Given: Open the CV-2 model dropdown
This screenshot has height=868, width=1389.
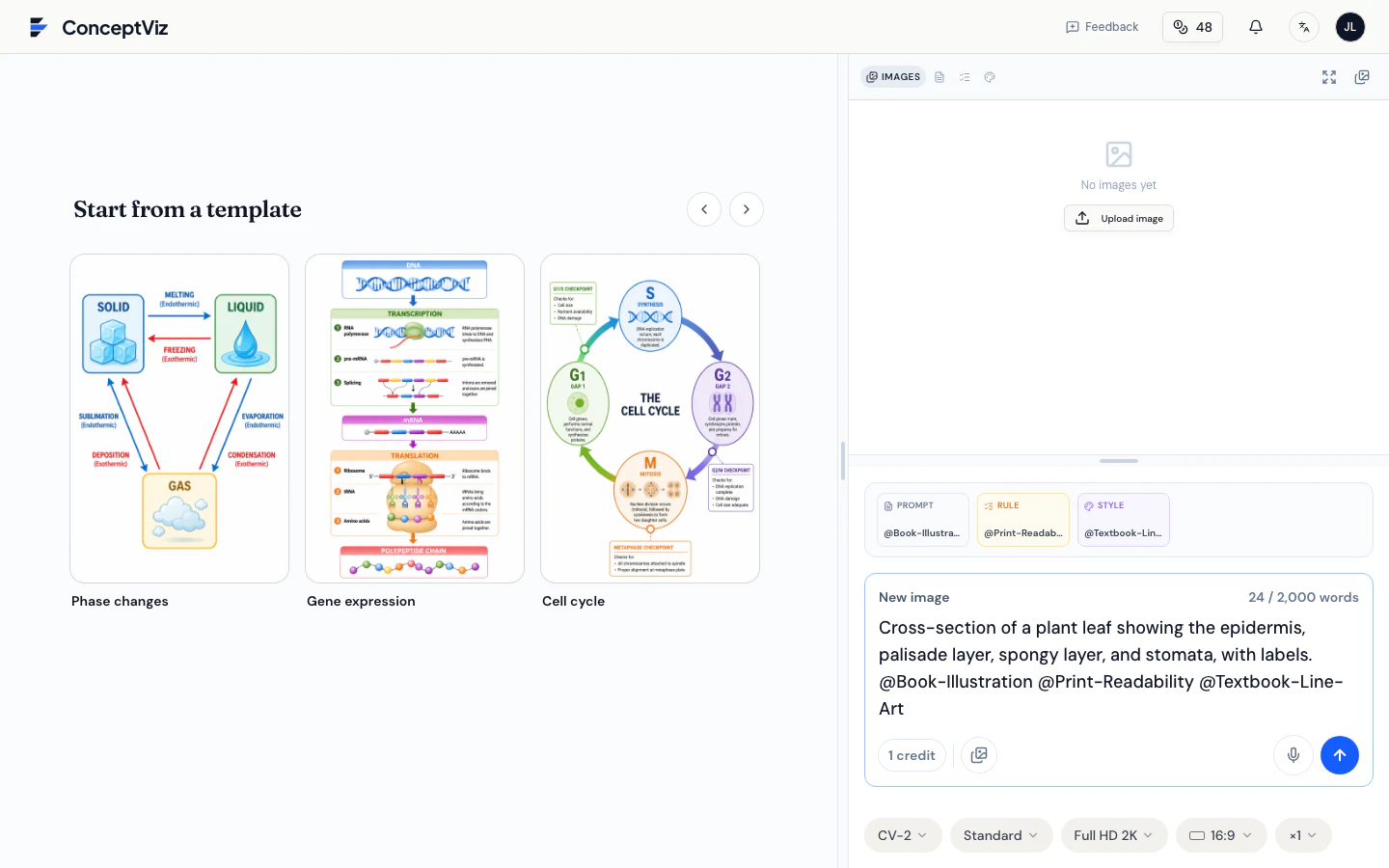Looking at the screenshot, I should pos(903,835).
